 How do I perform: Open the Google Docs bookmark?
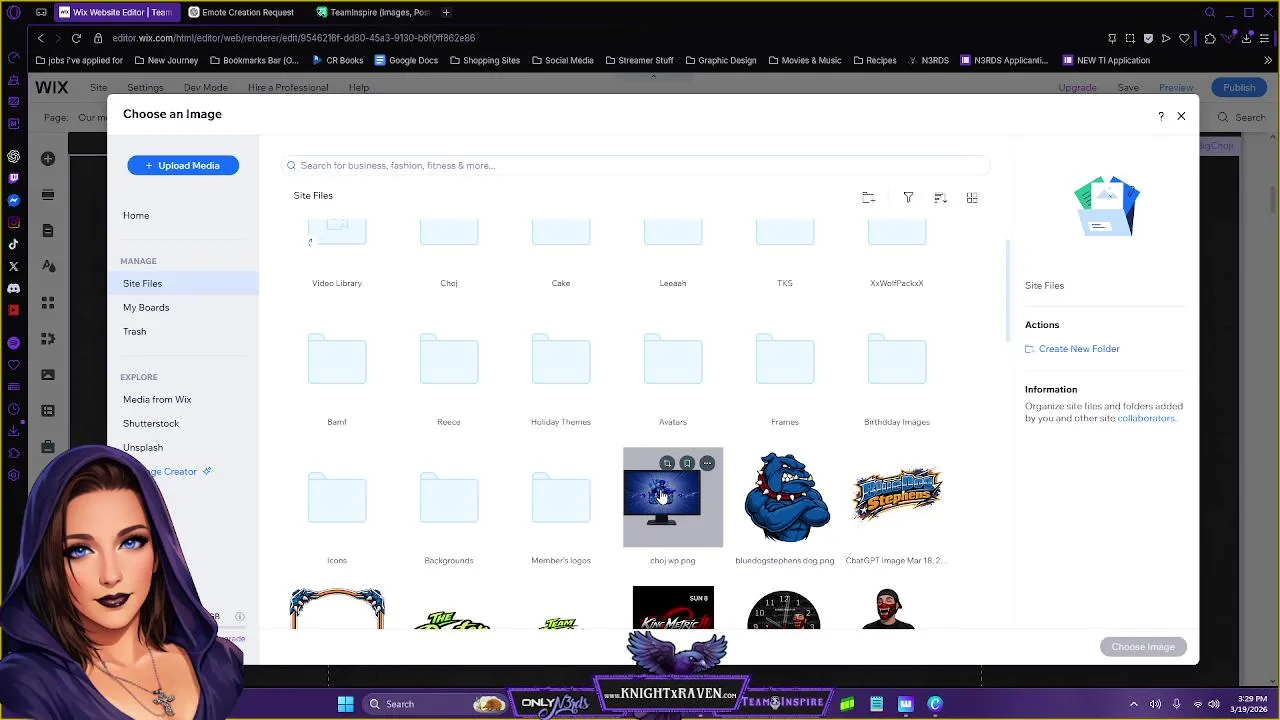406,60
